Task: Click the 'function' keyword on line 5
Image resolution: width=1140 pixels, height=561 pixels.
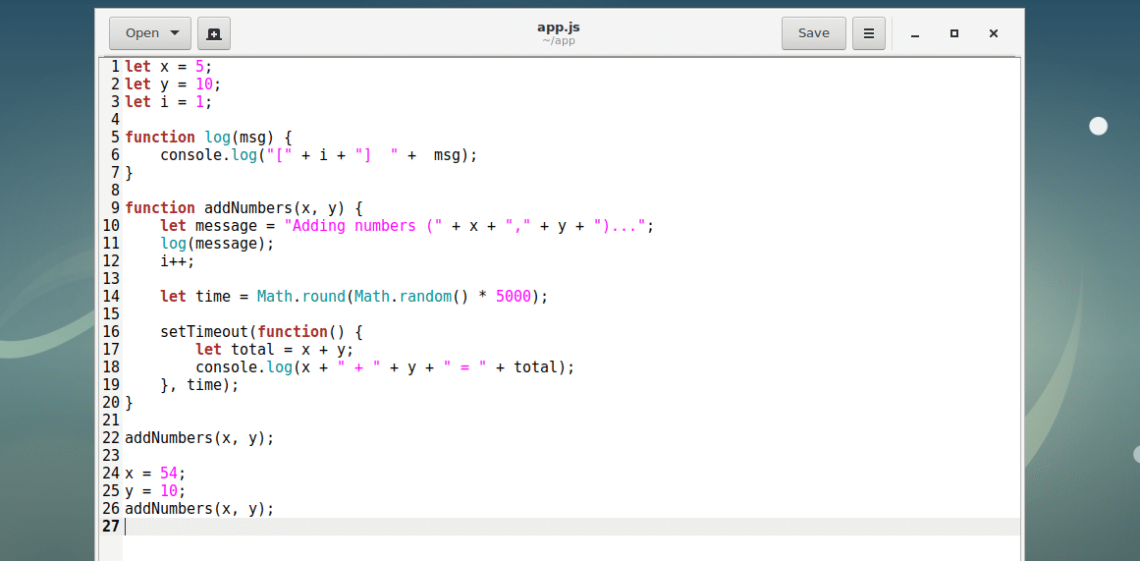Action: 160,137
